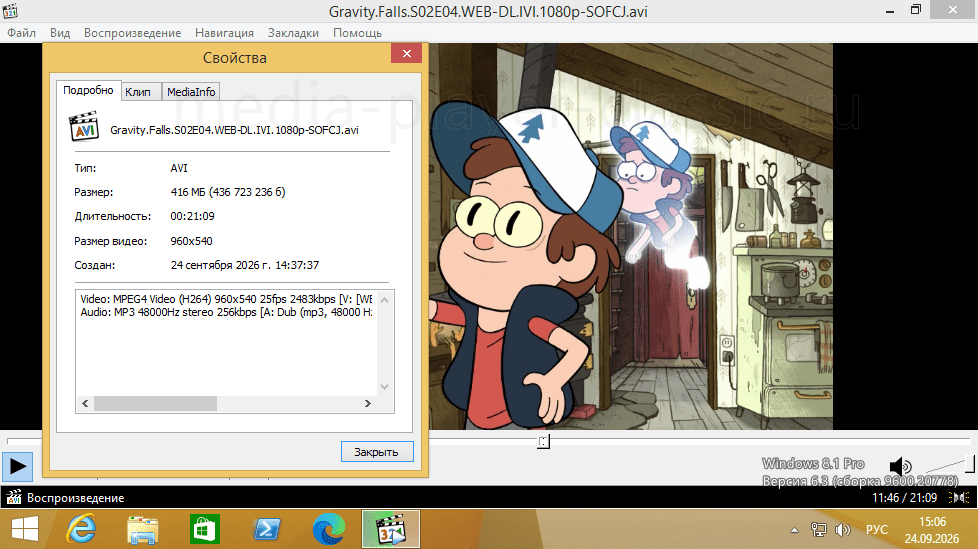Click Media Player Classic taskbar icon

click(x=390, y=530)
